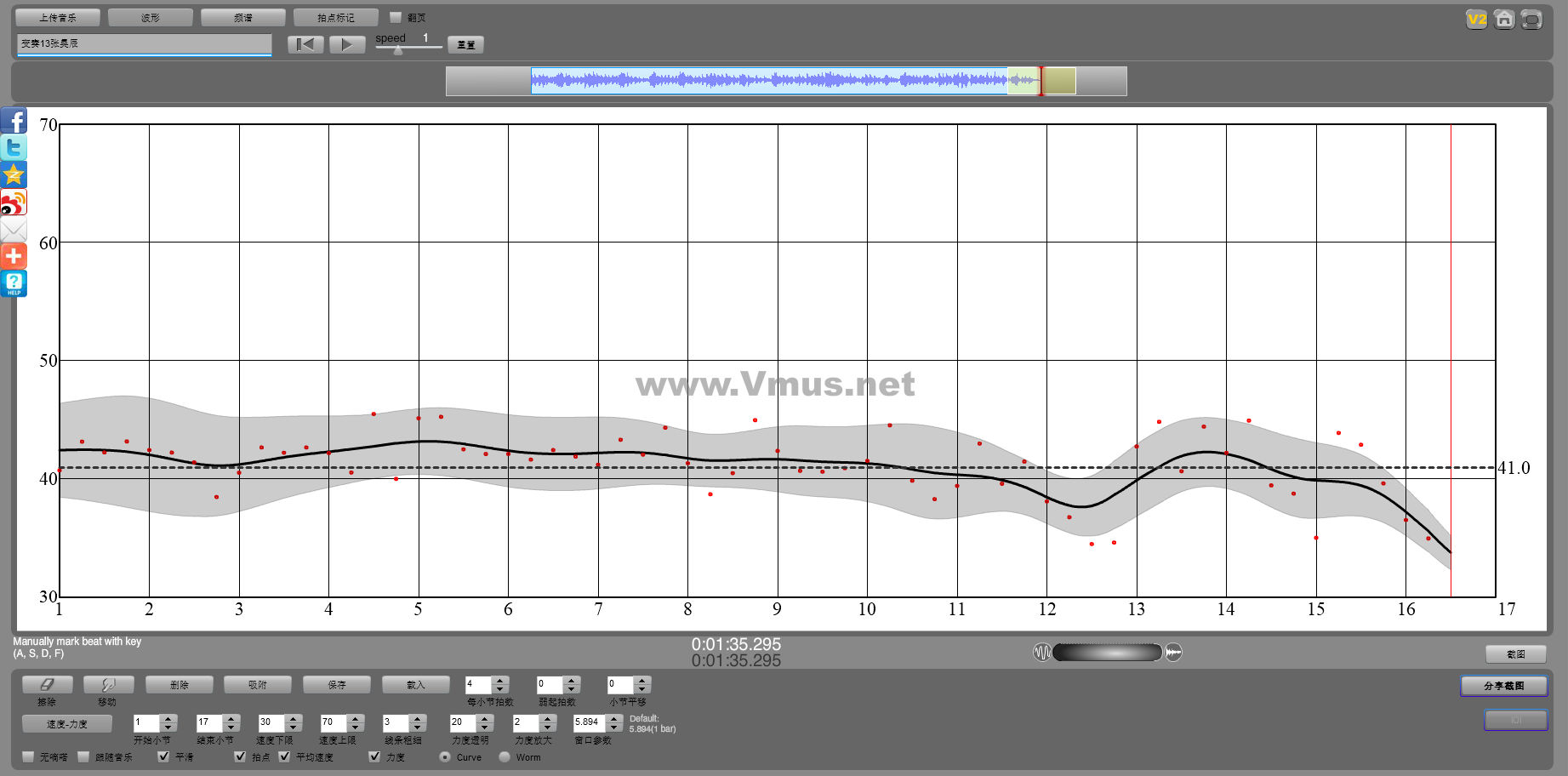Click the eraser tool icon
Screen dimensions: 1568x776
pyautogui.click(x=47, y=685)
